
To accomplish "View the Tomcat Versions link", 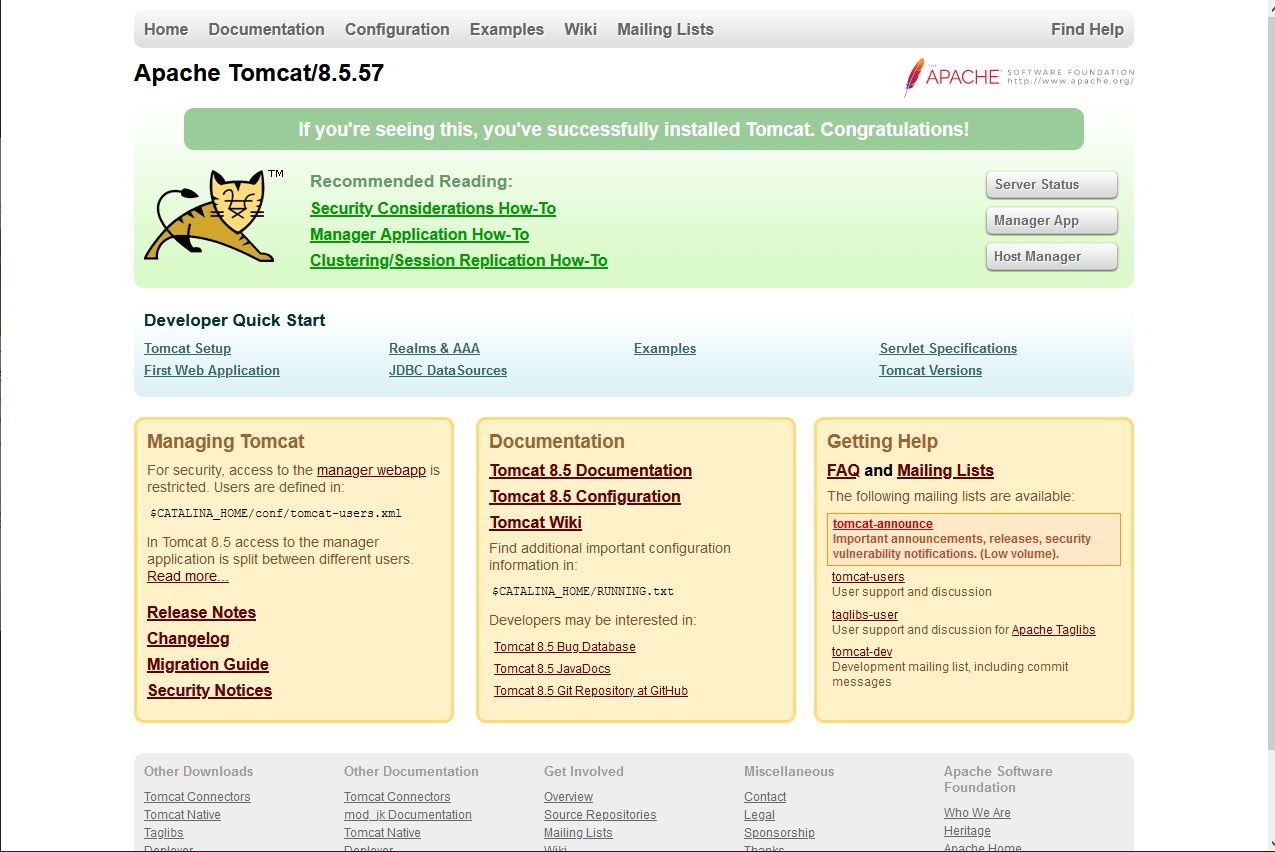I will click(x=930, y=370).
